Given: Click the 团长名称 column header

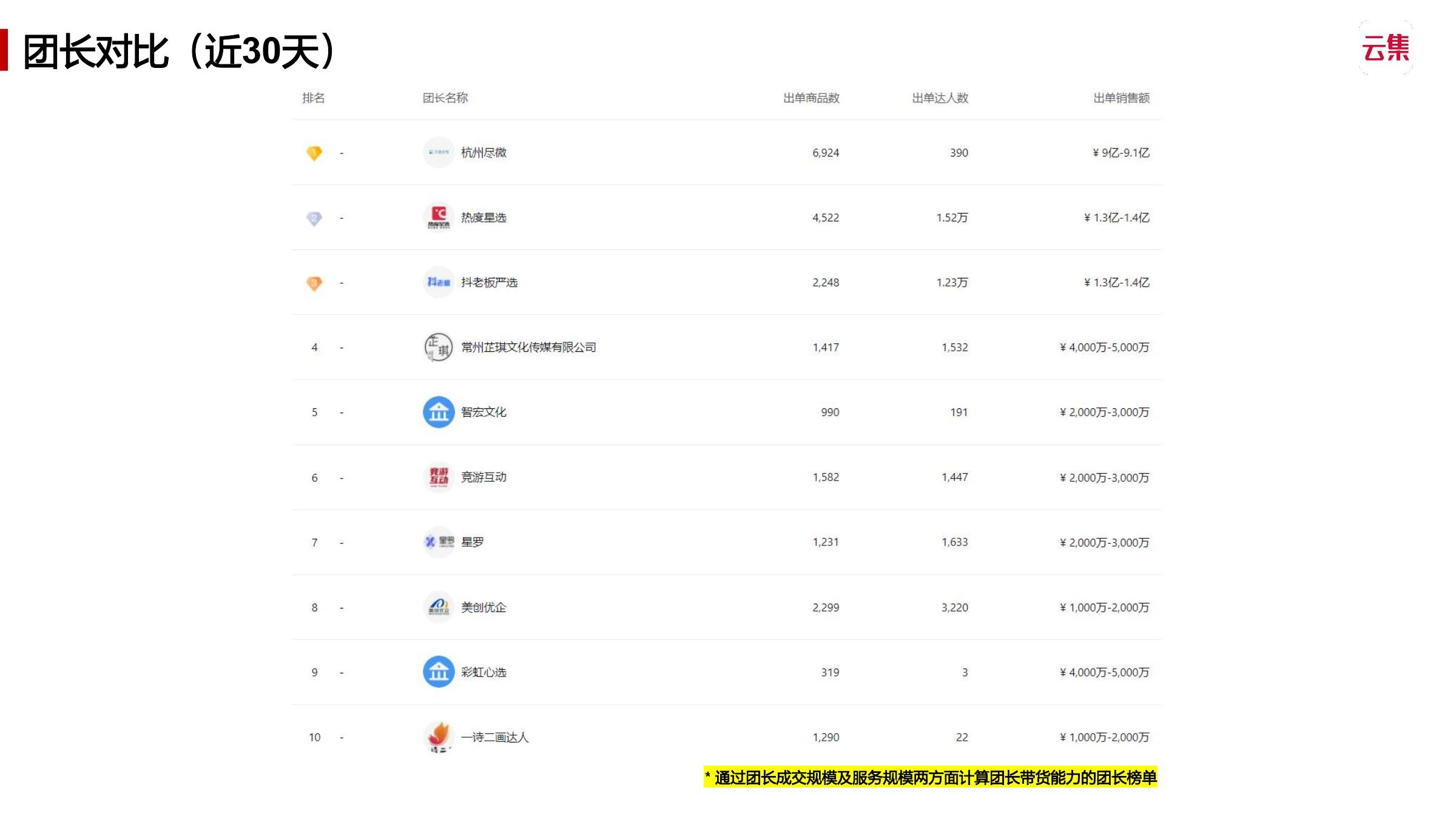Looking at the screenshot, I should click(x=445, y=98).
